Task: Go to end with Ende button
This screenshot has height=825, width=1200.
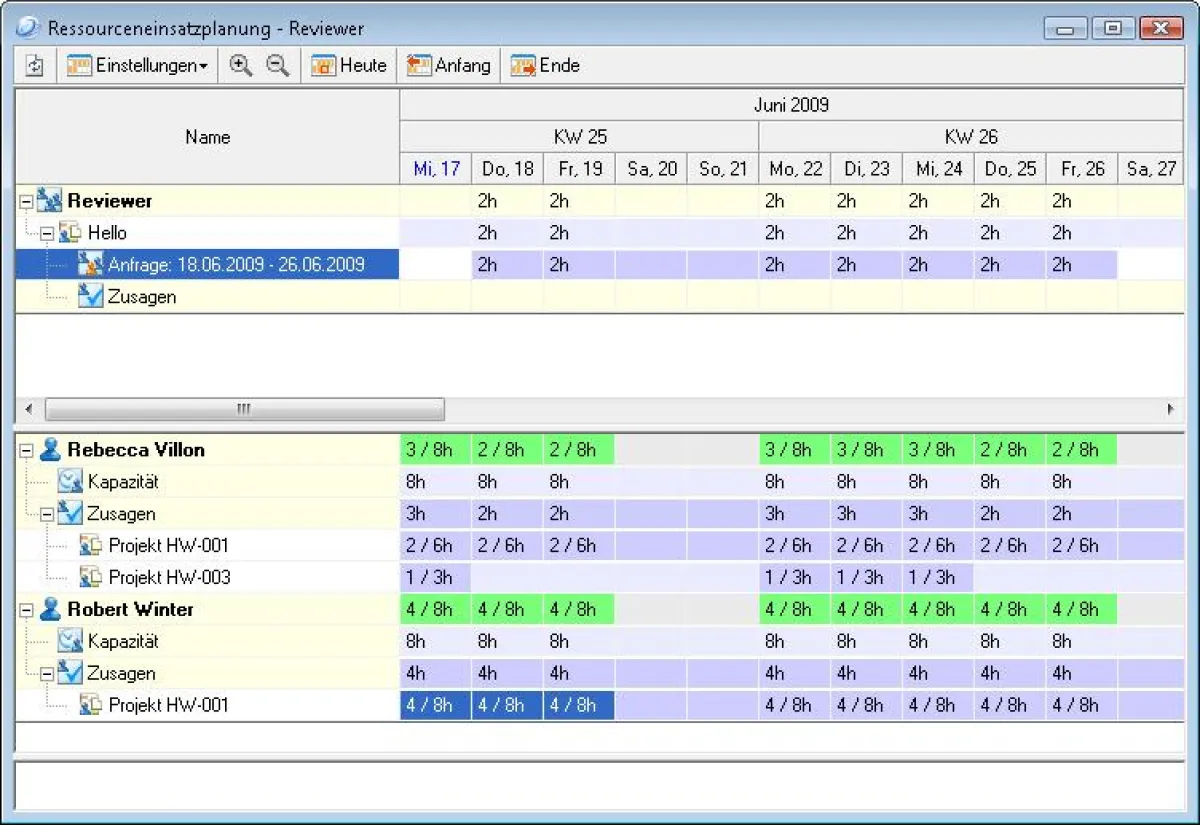Action: [545, 66]
